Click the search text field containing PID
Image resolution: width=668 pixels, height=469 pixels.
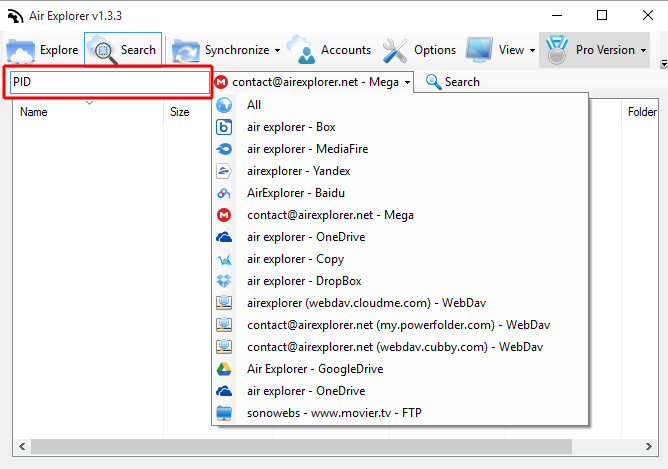tap(109, 82)
